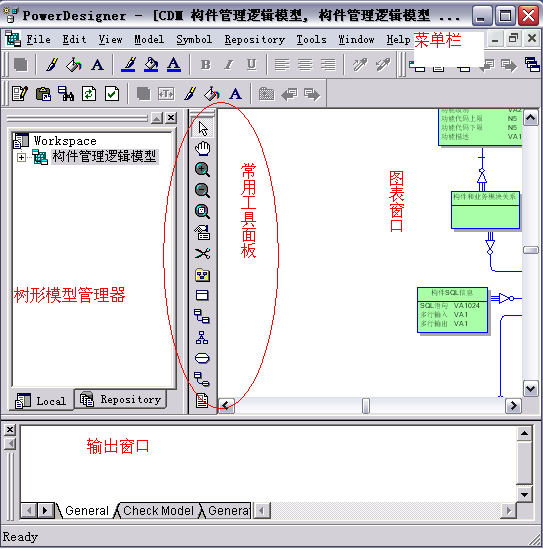Open the Edit menu

click(x=74, y=39)
